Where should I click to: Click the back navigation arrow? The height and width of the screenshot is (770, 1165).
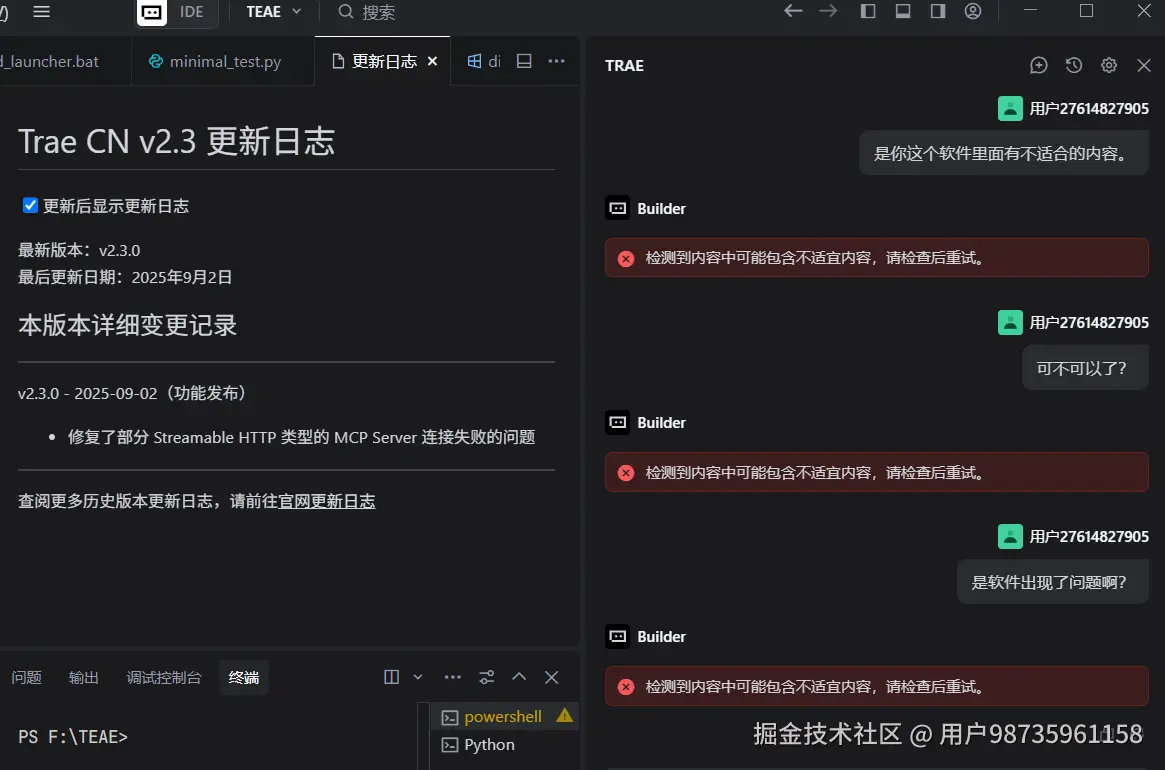pyautogui.click(x=793, y=11)
